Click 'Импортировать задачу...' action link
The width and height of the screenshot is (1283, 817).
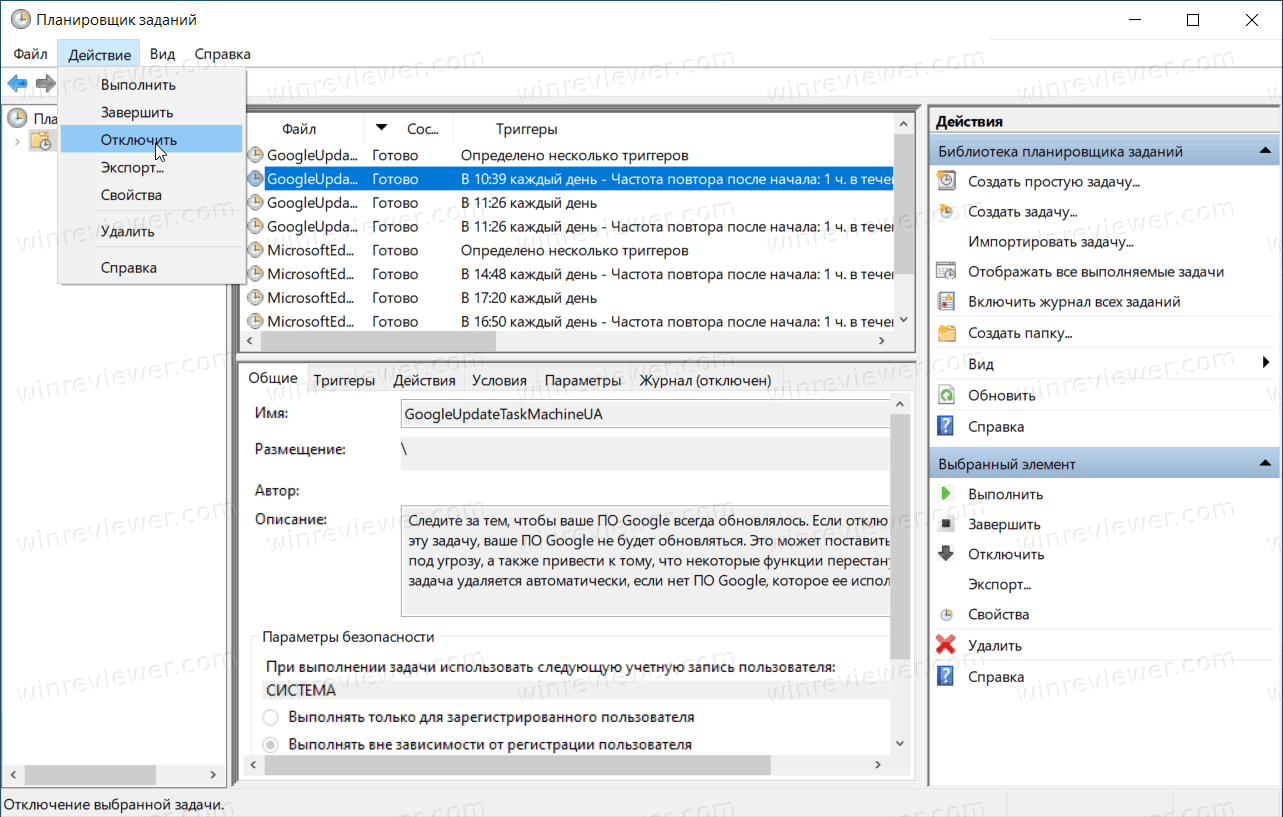1050,241
